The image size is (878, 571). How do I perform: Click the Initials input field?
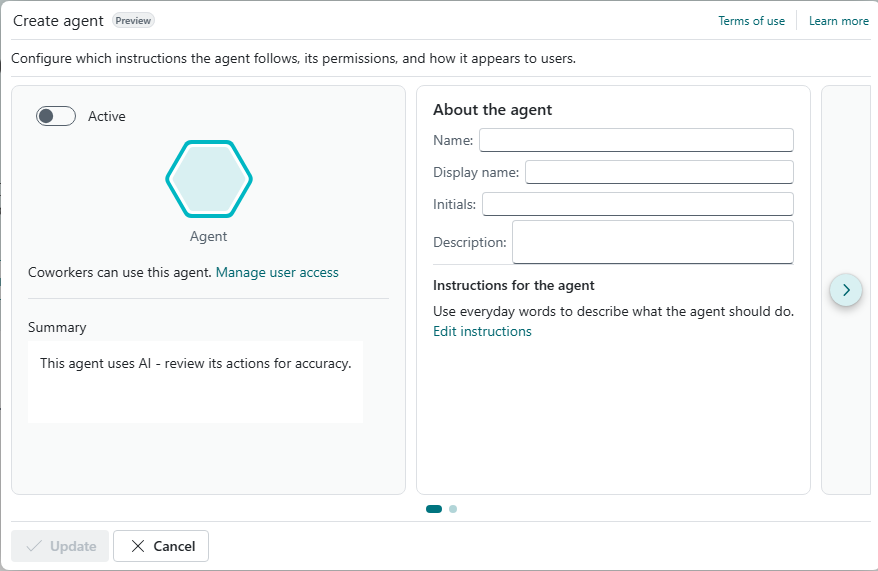pyautogui.click(x=637, y=204)
